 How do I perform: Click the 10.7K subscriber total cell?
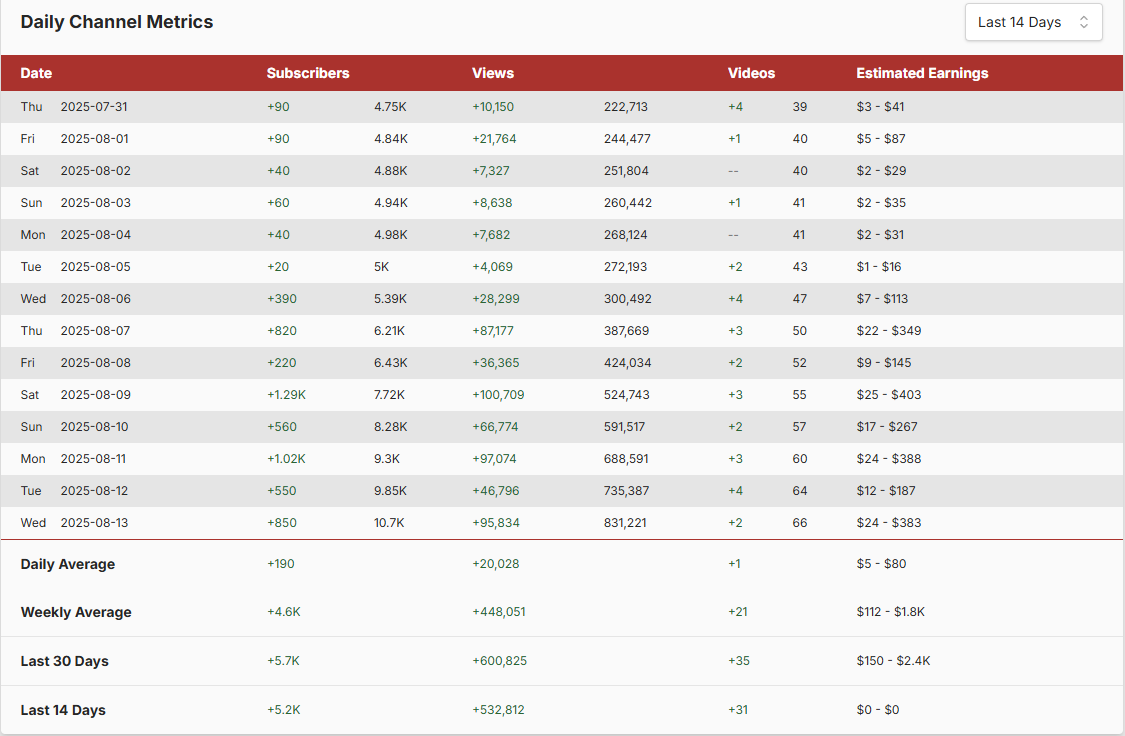(x=390, y=523)
